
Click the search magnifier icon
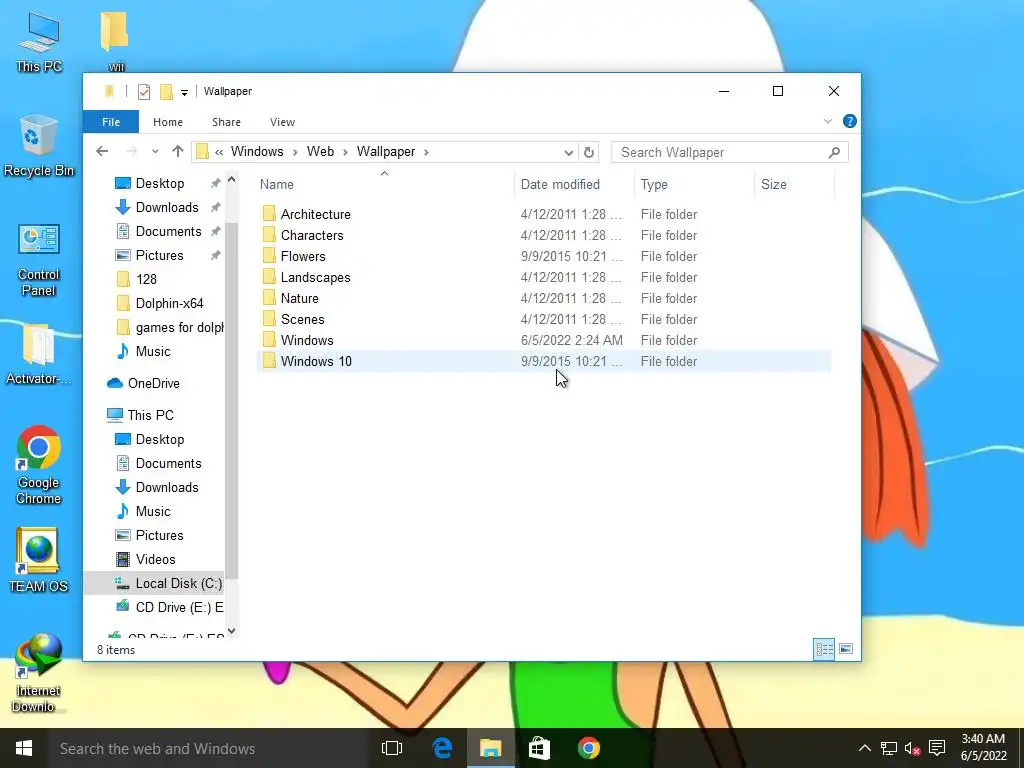[x=835, y=152]
